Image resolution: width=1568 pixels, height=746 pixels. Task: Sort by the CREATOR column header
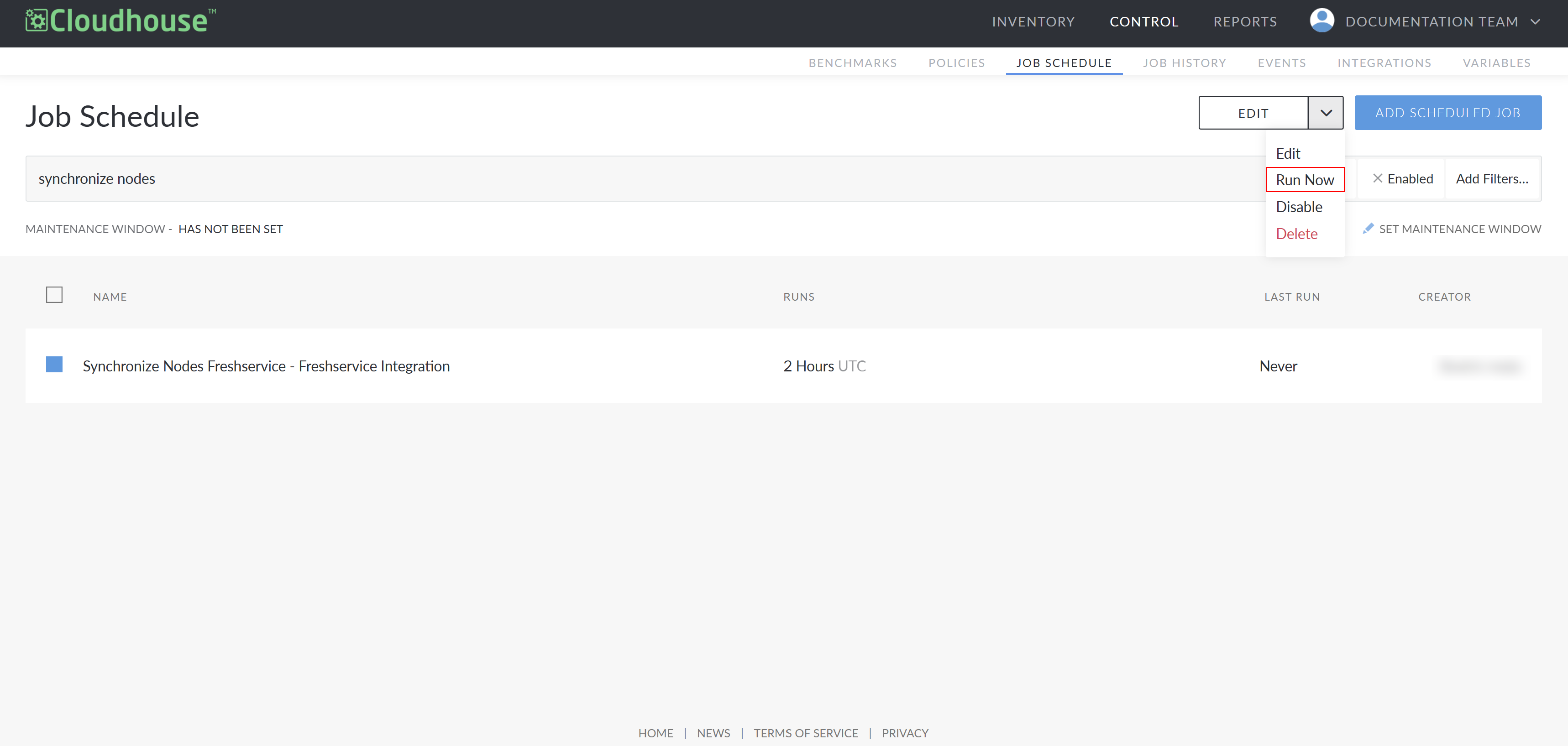[x=1444, y=296]
